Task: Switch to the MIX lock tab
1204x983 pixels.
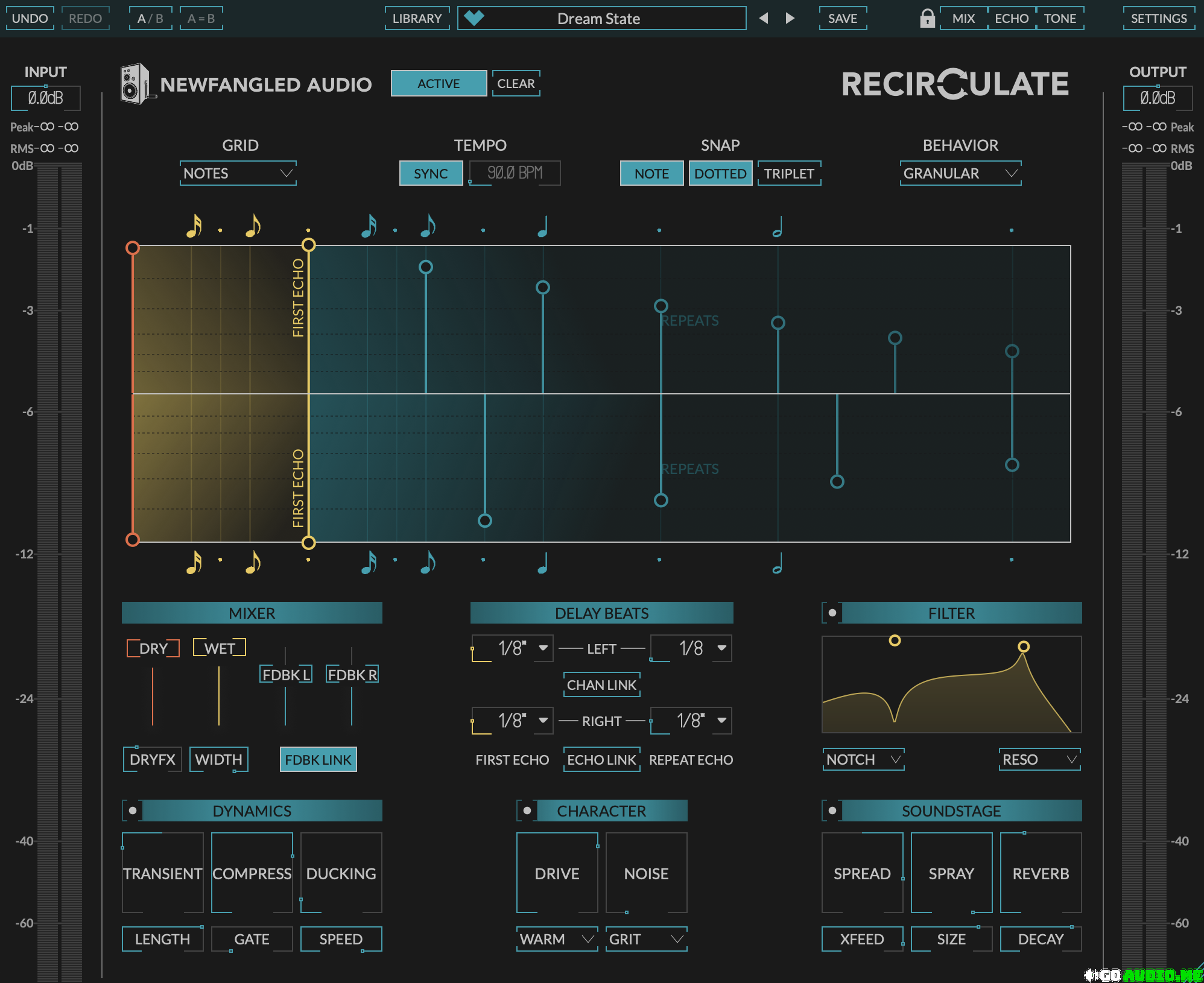Action: (x=963, y=18)
